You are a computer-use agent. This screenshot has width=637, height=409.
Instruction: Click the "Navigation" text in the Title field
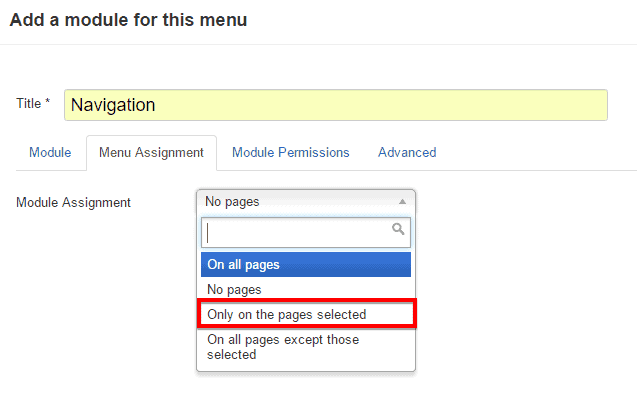click(113, 105)
